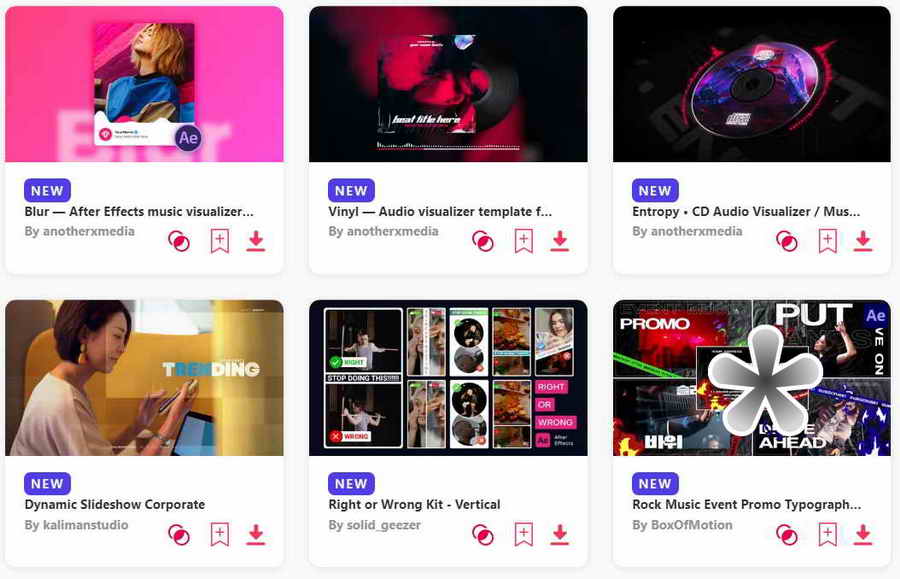Download Rock Music Event Promo Typography

863,534
